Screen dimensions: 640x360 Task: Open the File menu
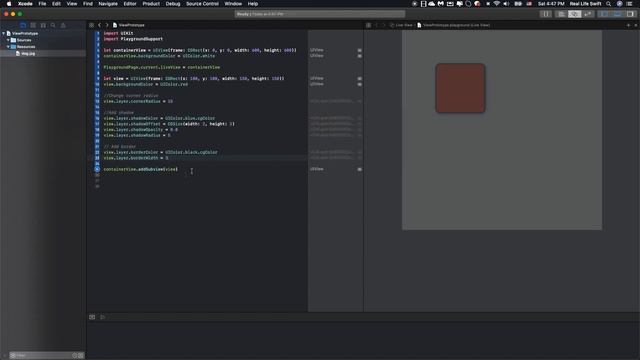(x=42, y=4)
